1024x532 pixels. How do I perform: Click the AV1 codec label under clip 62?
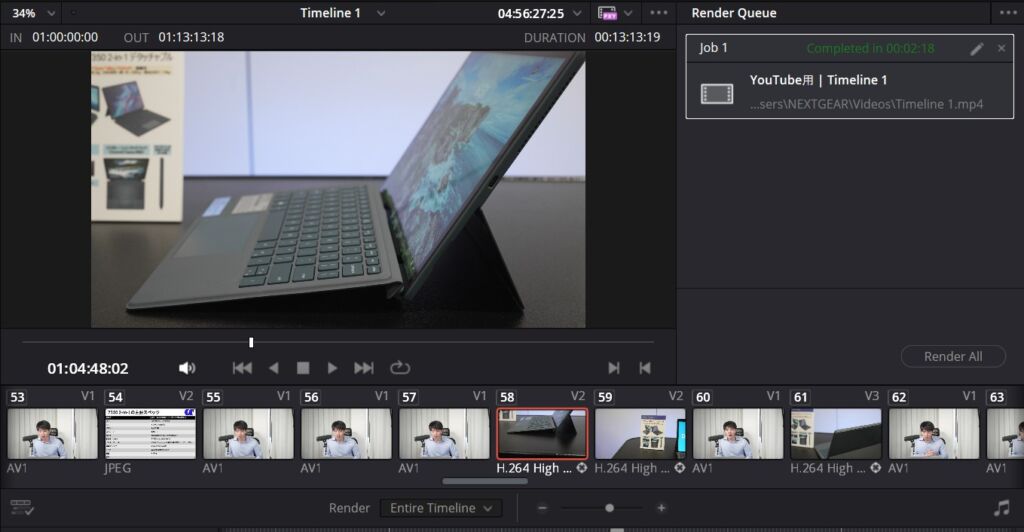click(899, 468)
